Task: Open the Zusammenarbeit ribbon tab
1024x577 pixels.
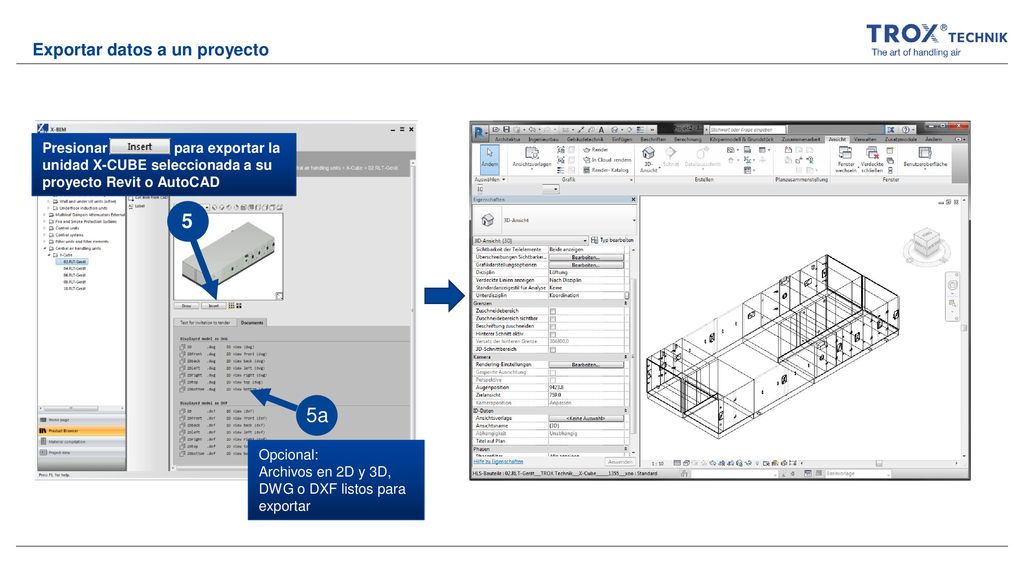Action: 801,140
